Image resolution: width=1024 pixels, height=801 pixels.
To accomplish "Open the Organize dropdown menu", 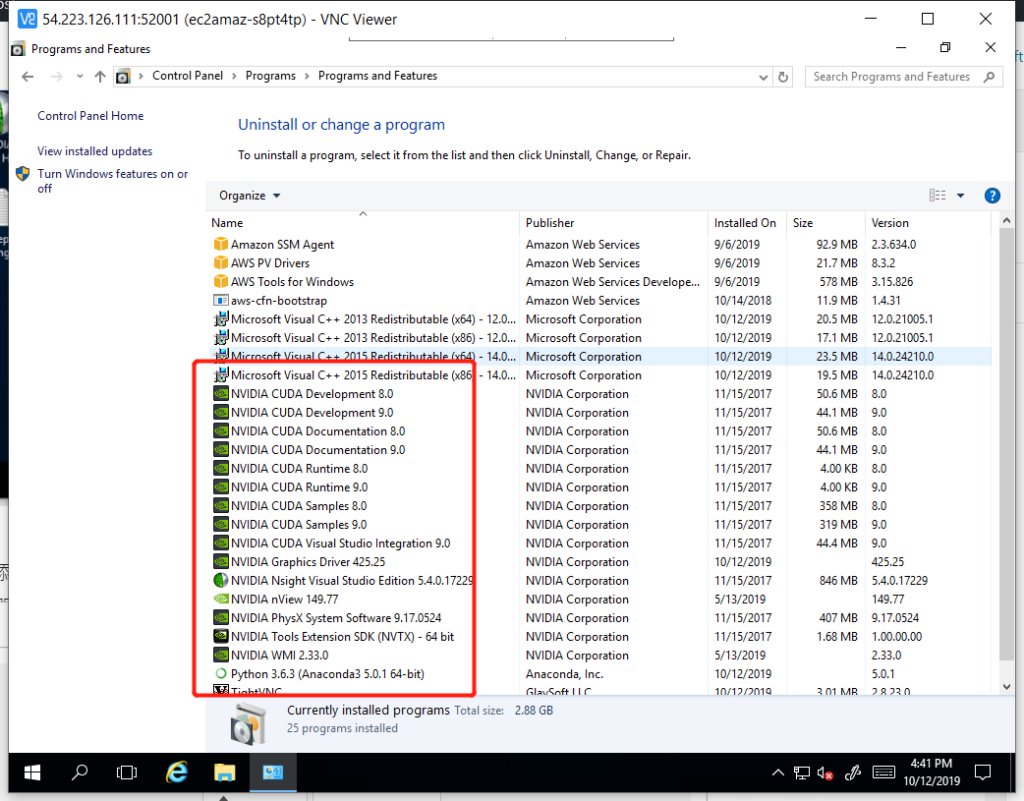I will [x=250, y=196].
